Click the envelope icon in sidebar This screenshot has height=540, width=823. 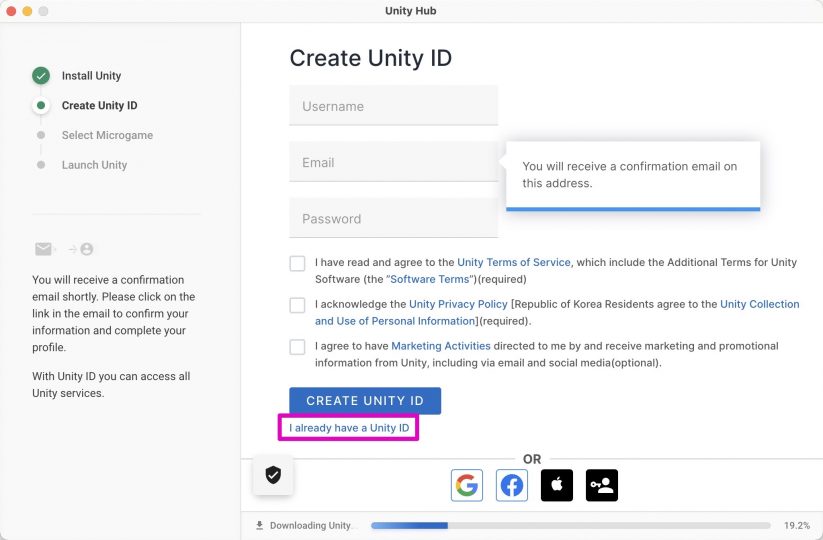pos(44,249)
